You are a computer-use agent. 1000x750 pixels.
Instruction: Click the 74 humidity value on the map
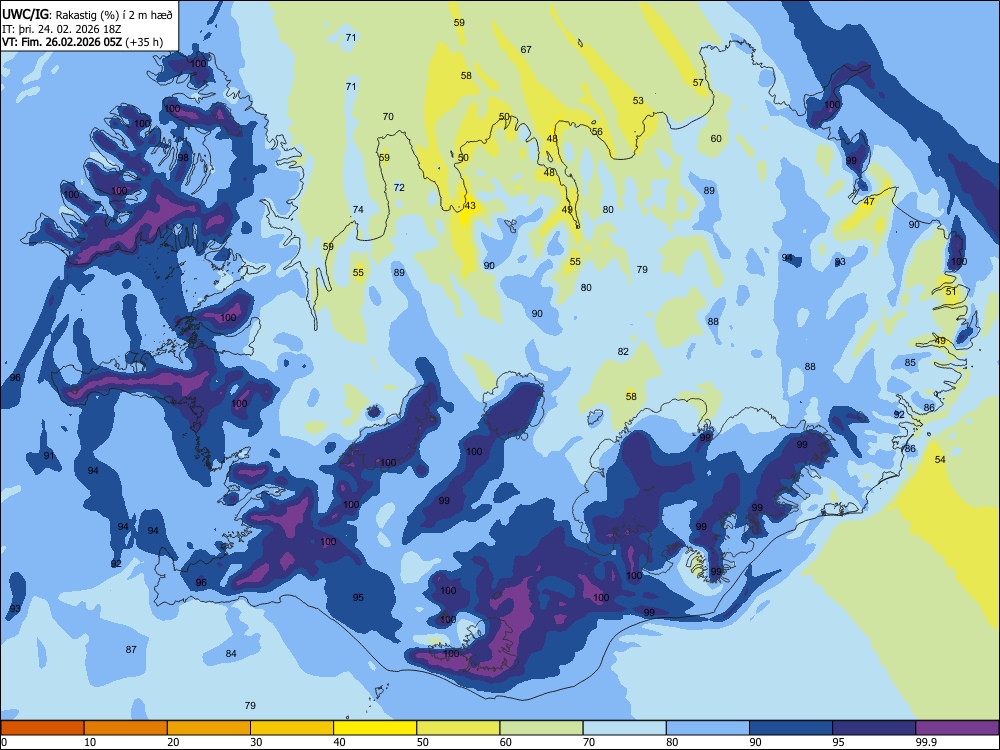358,209
